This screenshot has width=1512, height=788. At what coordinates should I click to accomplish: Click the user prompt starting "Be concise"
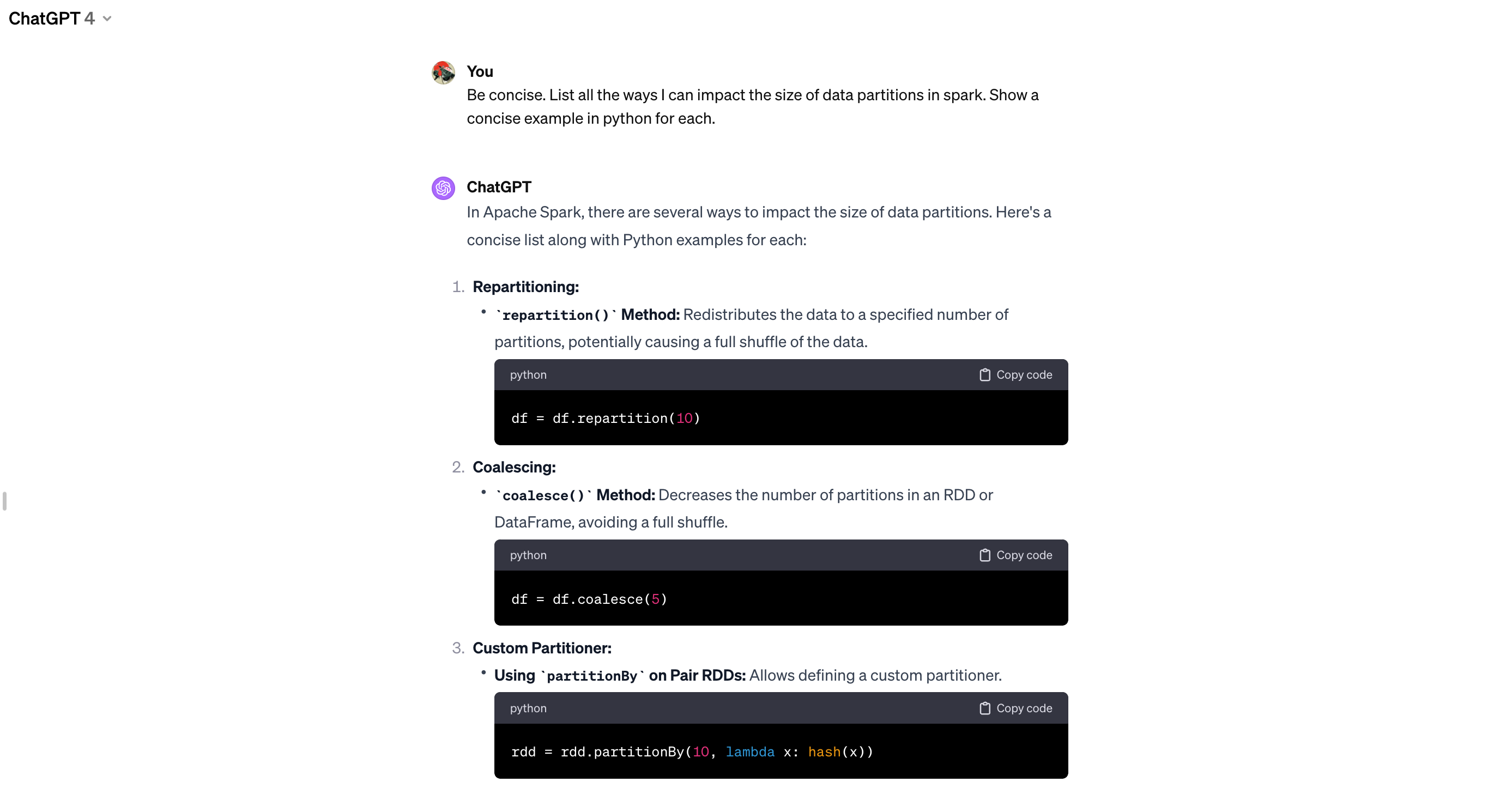coord(752,107)
